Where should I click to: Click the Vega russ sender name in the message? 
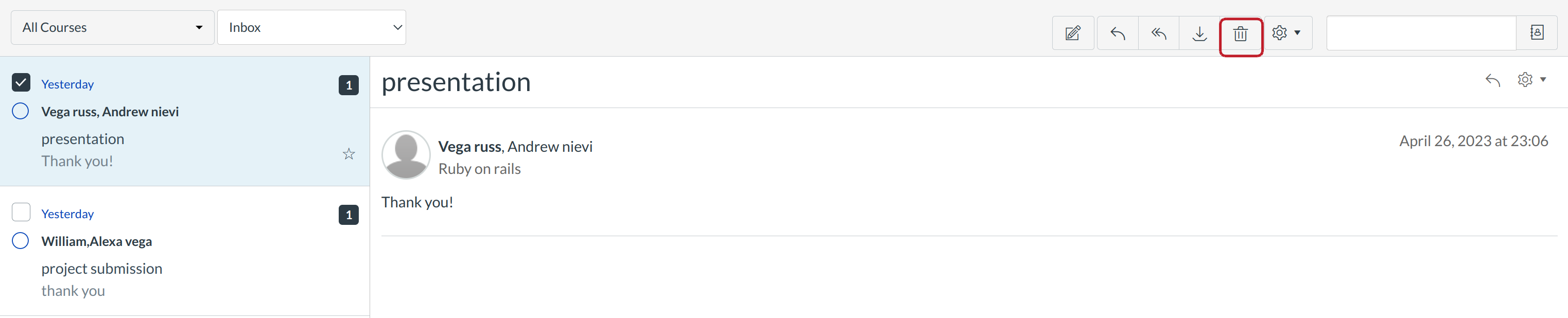click(x=469, y=147)
